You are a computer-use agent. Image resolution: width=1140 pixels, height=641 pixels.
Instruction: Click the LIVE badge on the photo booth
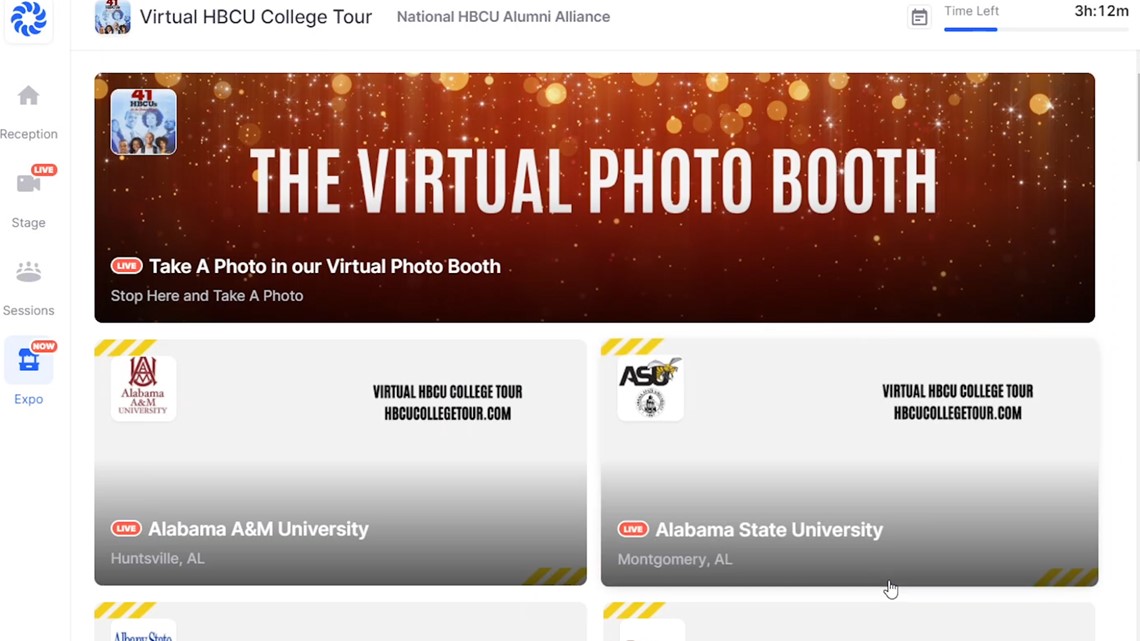point(126,266)
